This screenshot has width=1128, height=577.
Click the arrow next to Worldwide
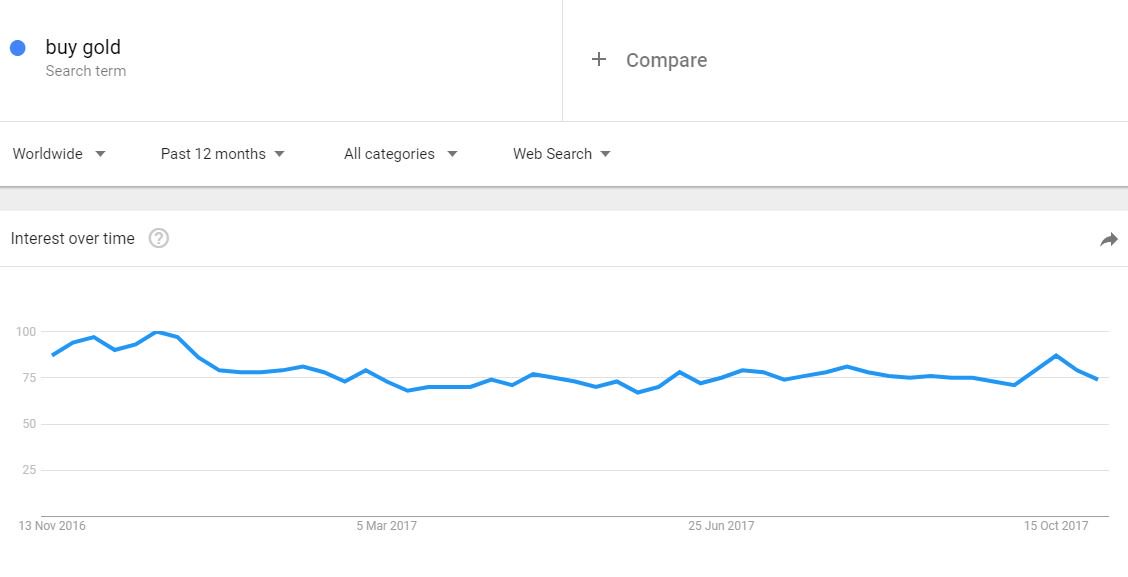point(100,154)
